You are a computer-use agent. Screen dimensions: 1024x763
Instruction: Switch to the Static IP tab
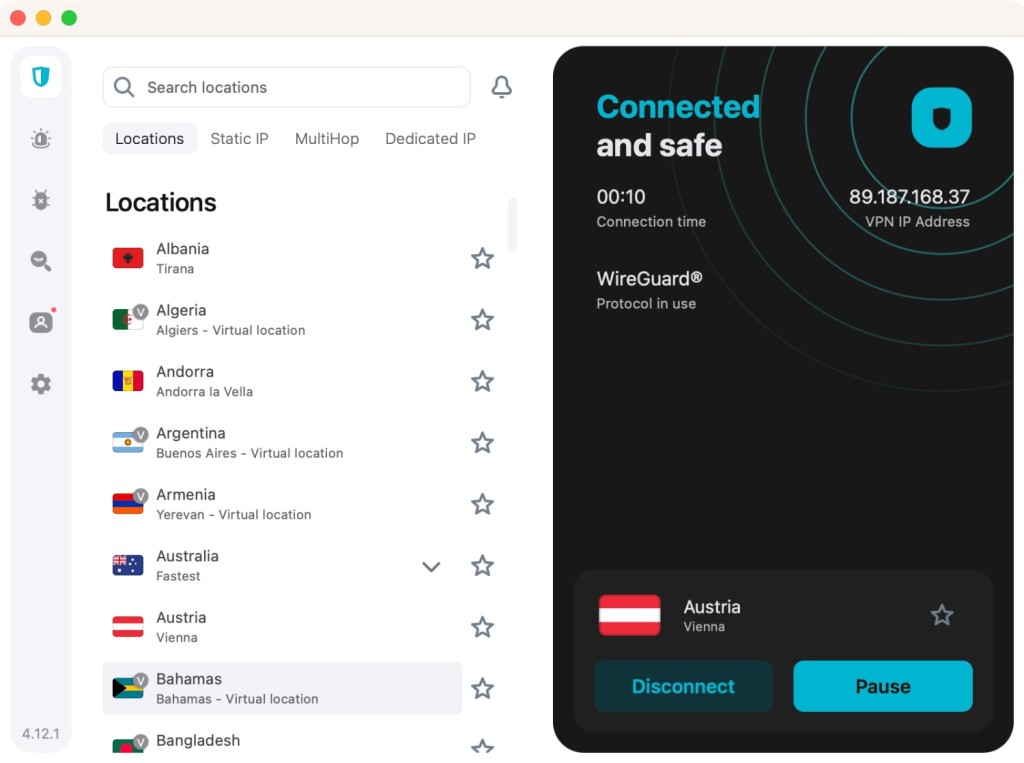(239, 139)
